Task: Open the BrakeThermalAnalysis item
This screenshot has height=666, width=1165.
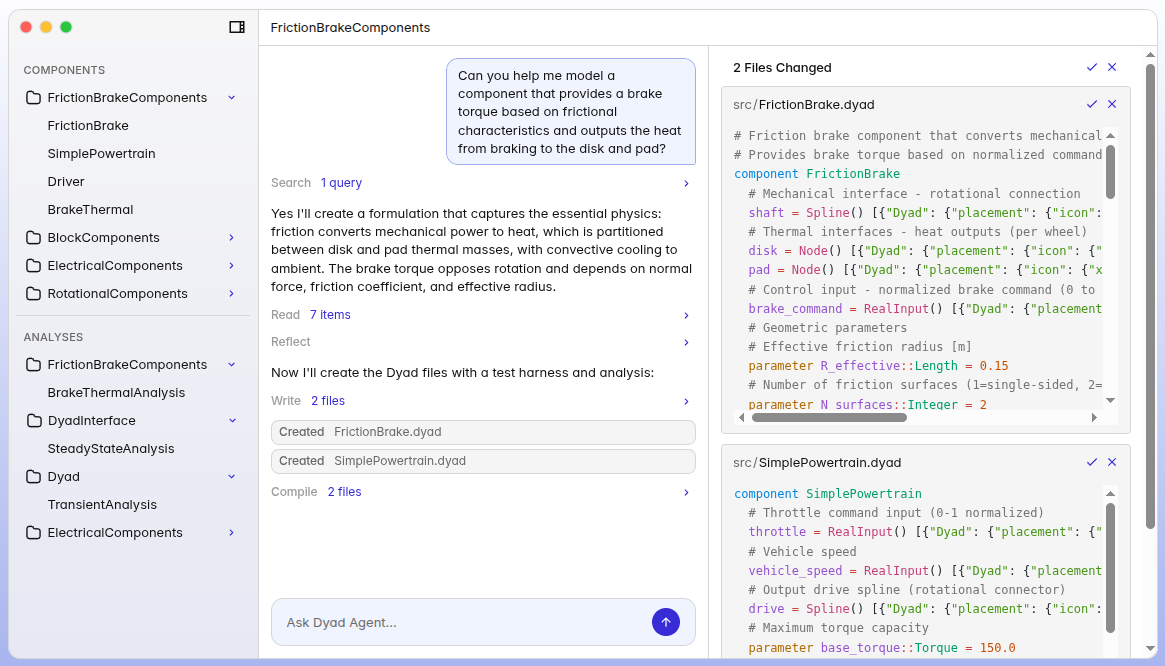Action: pyautogui.click(x=116, y=392)
